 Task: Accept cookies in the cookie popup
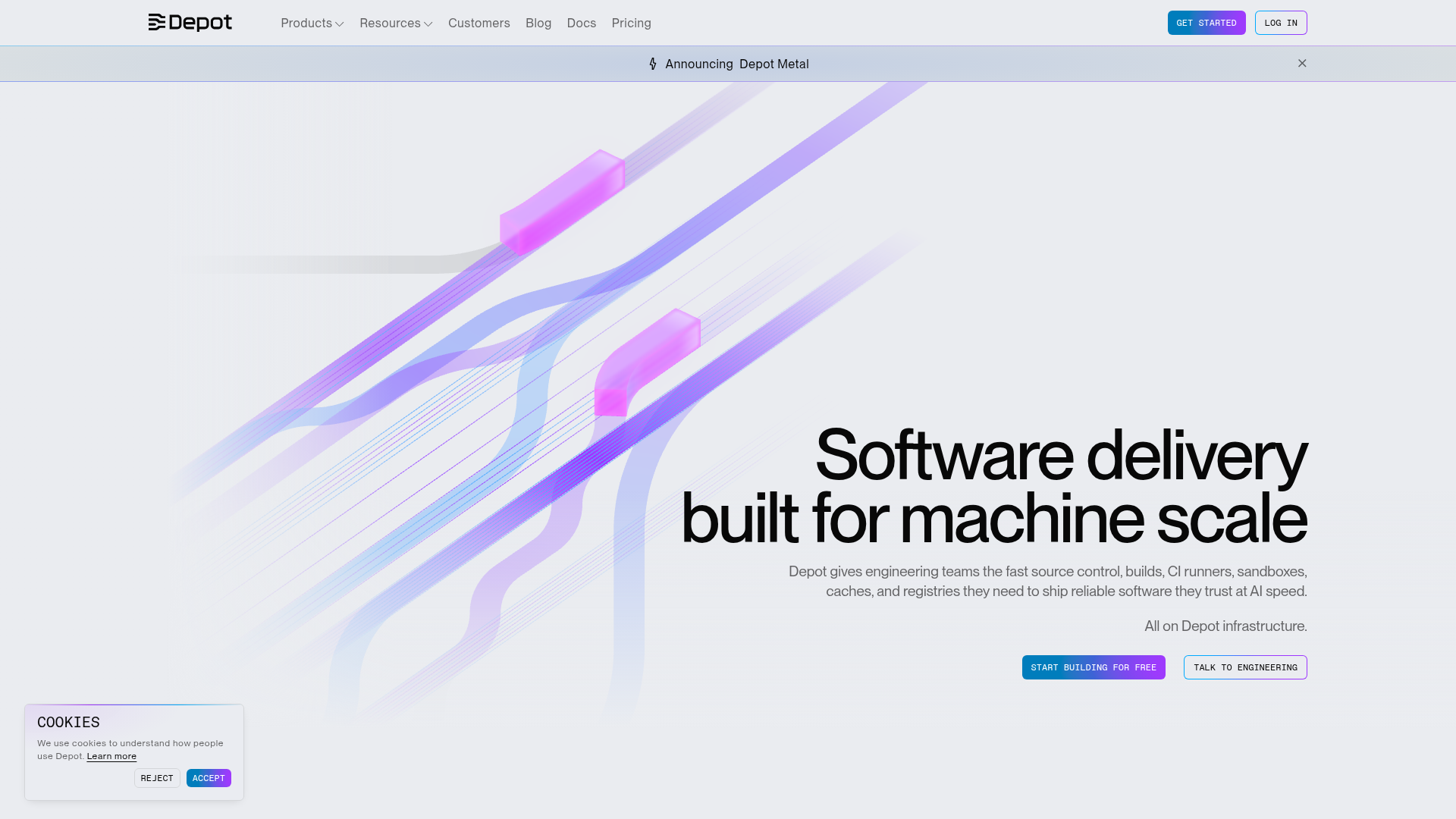209,778
